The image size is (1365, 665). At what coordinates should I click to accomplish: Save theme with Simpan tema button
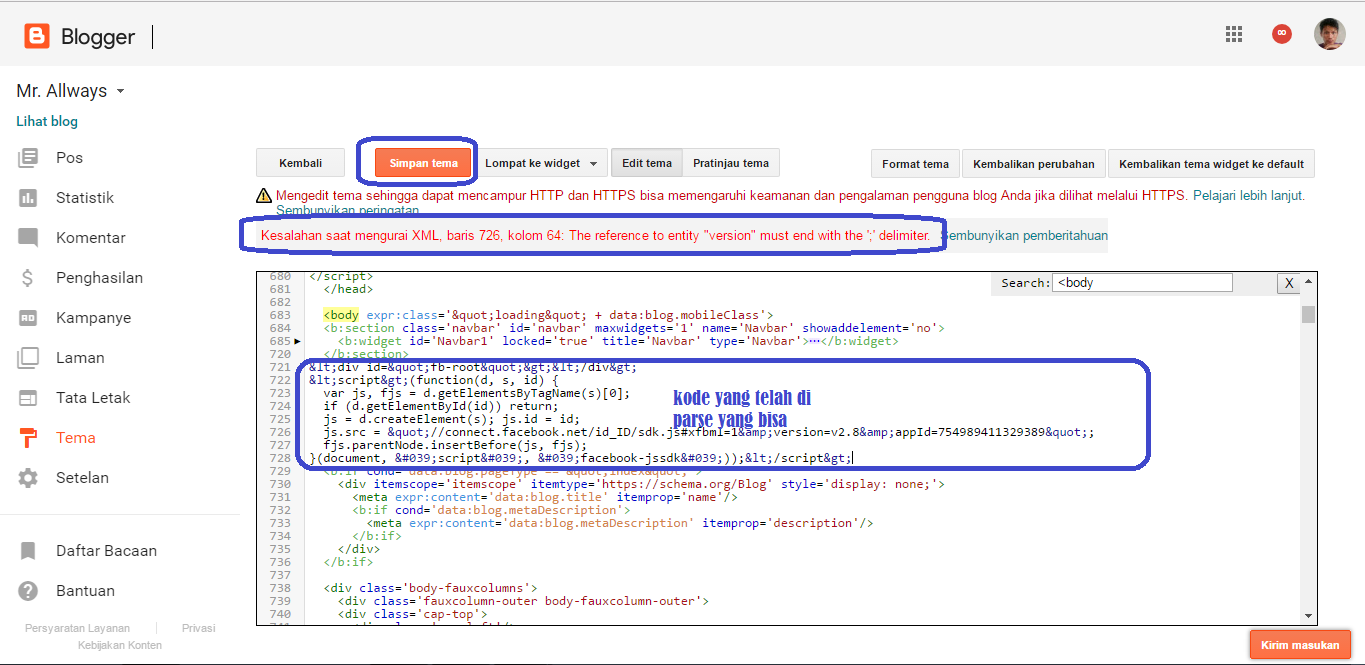pos(423,163)
